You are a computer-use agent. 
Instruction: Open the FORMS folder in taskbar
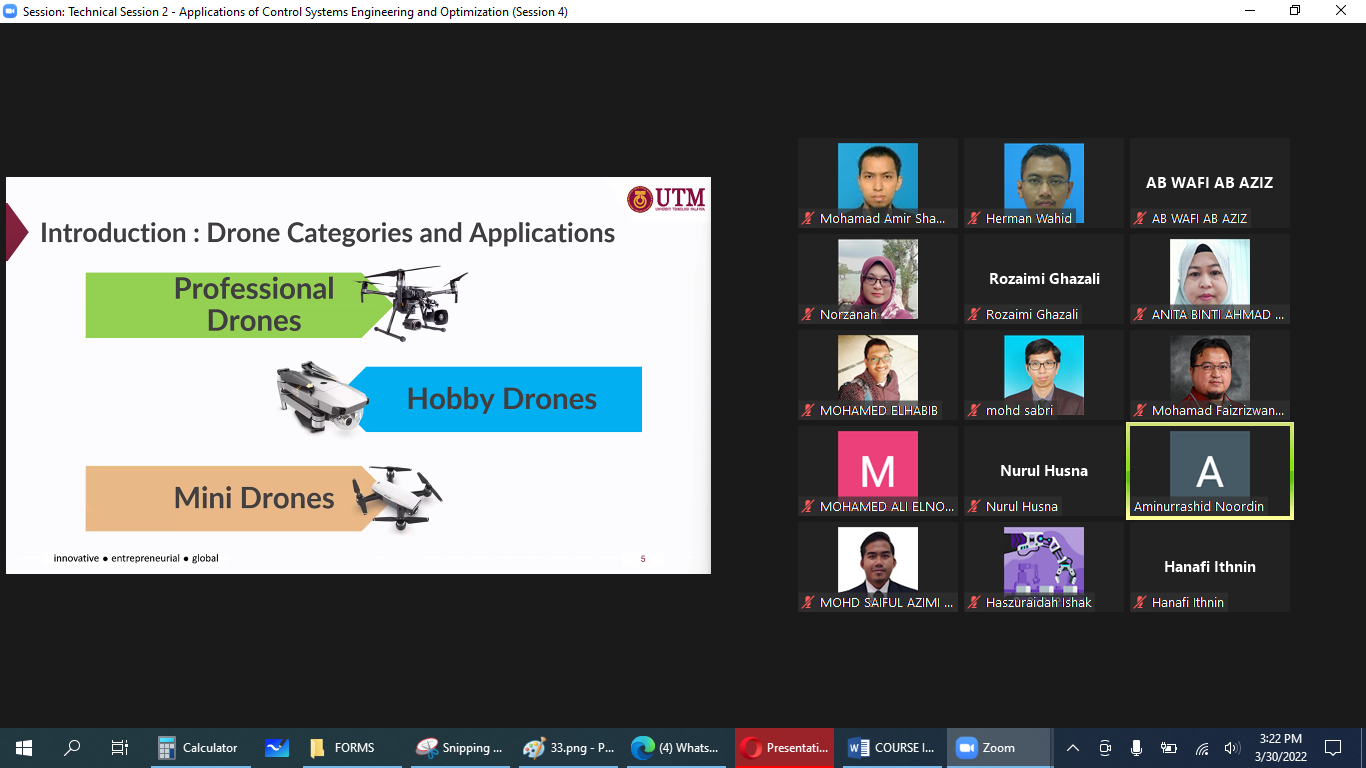point(343,747)
